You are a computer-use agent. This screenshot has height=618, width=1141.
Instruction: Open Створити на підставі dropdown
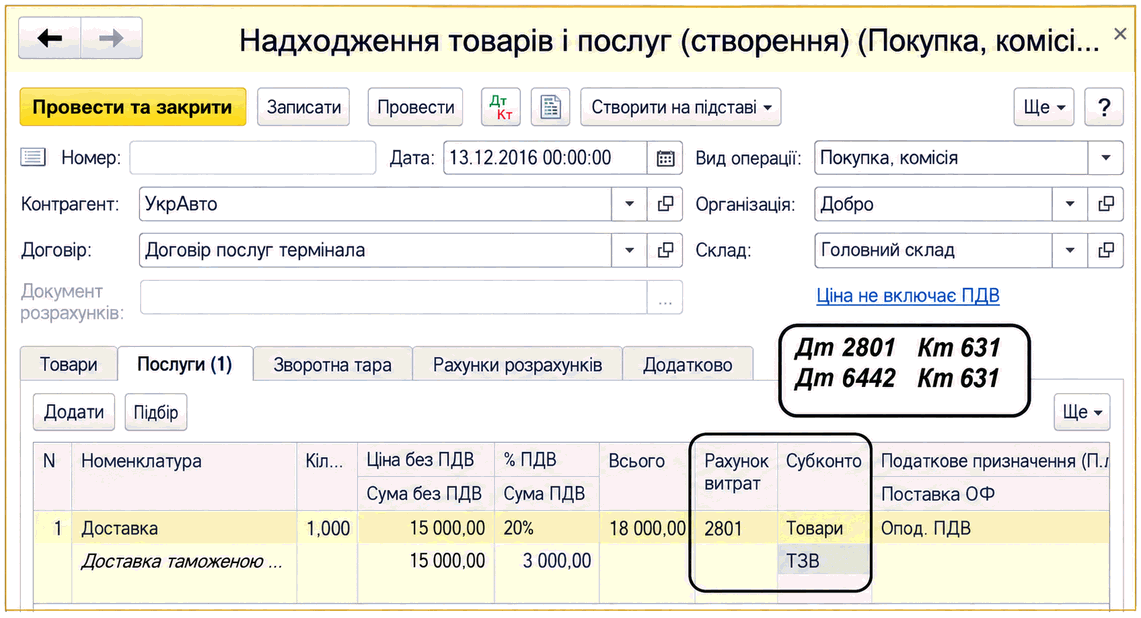click(x=680, y=107)
